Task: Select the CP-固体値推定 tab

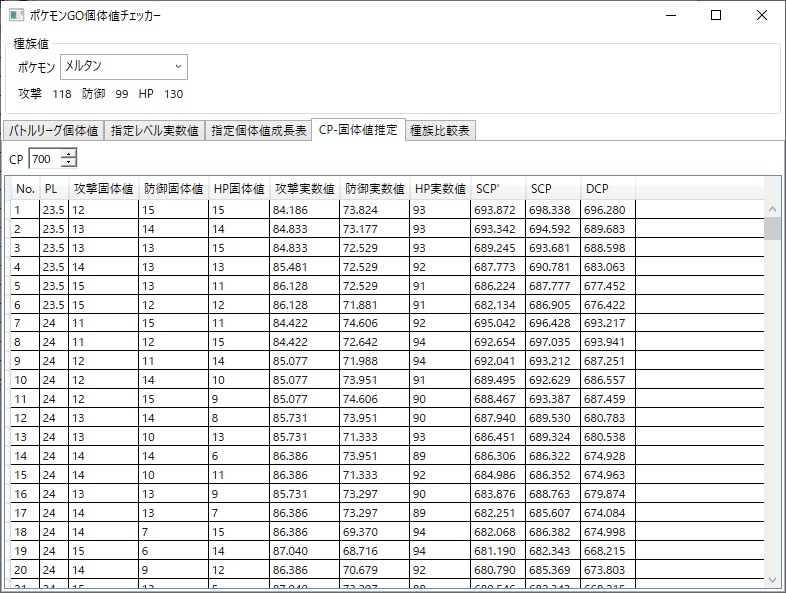Action: click(358, 130)
